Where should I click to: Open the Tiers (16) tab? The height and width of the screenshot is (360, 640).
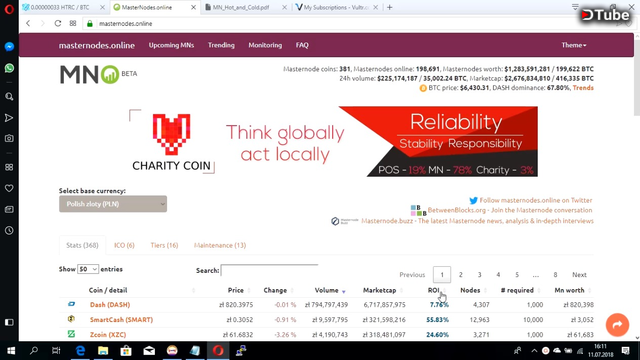coord(164,245)
